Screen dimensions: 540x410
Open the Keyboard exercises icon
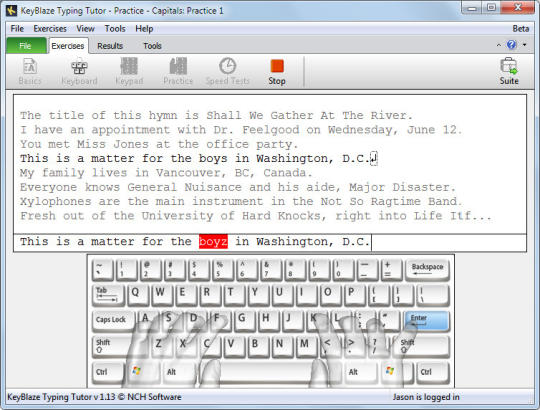pos(79,71)
